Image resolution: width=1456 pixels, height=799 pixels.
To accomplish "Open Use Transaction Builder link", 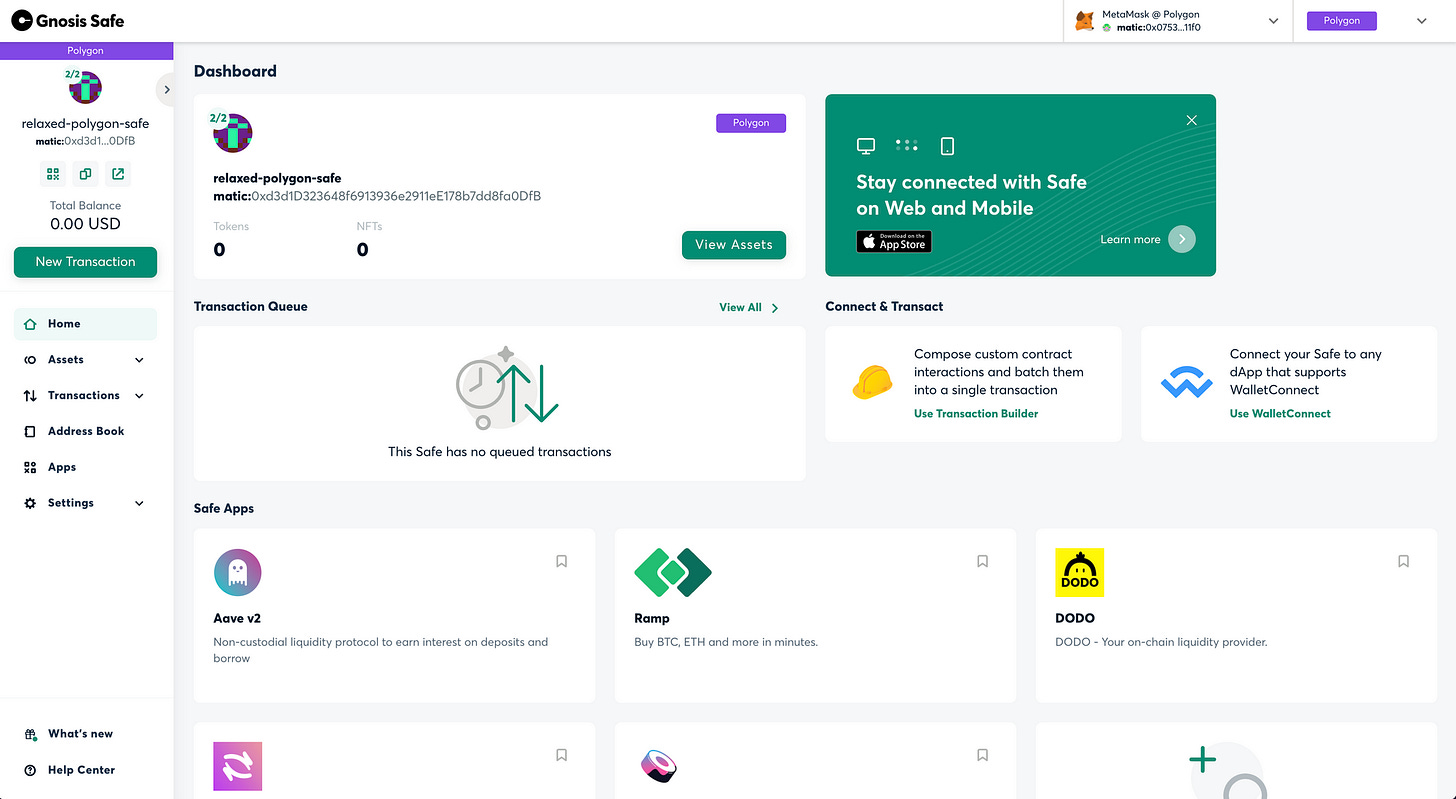I will click(x=976, y=413).
